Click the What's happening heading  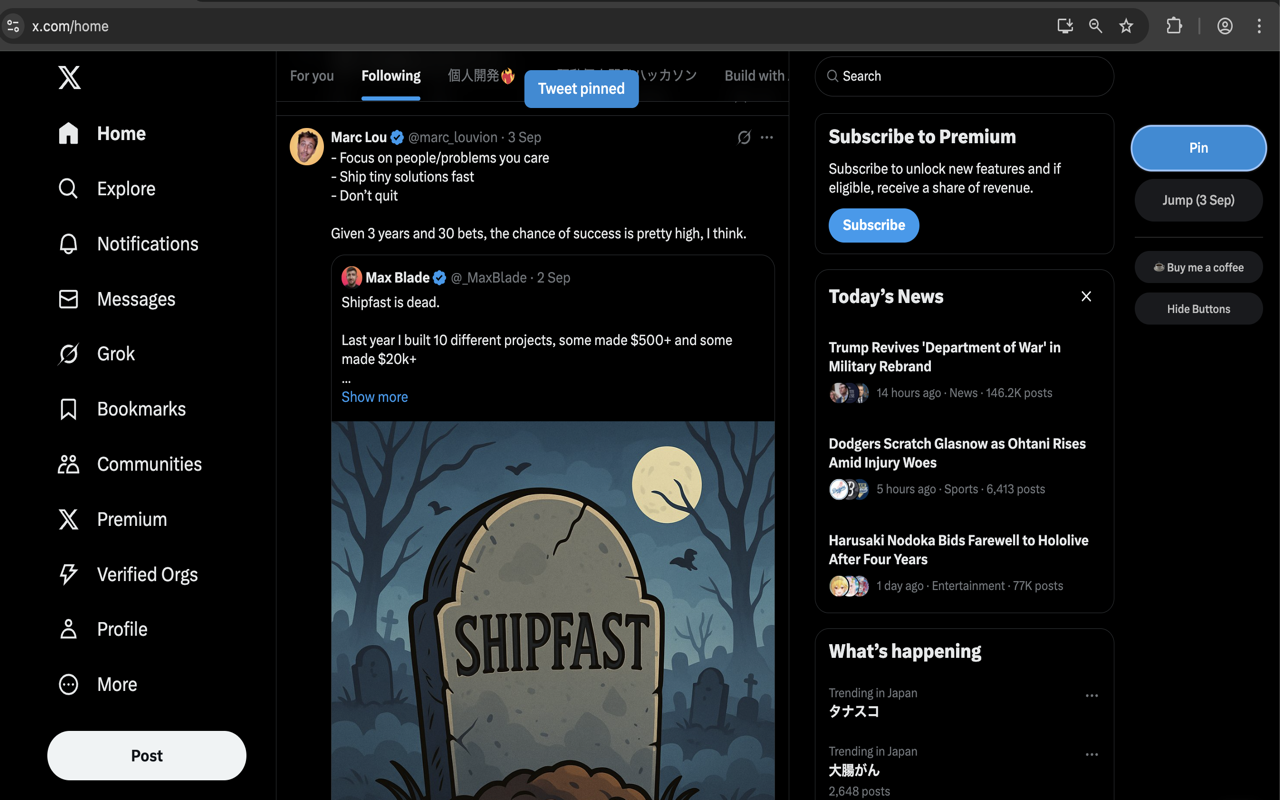tap(905, 651)
